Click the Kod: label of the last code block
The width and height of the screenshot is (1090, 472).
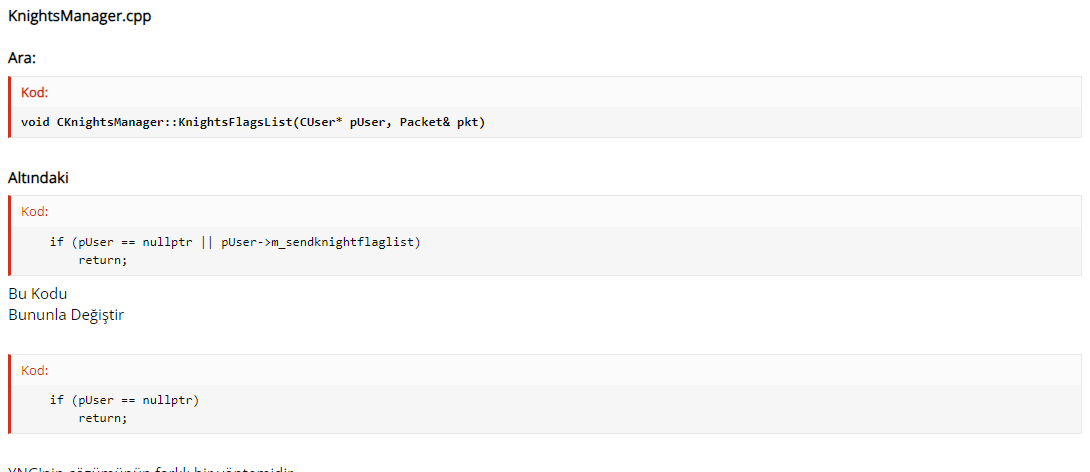tap(35, 371)
